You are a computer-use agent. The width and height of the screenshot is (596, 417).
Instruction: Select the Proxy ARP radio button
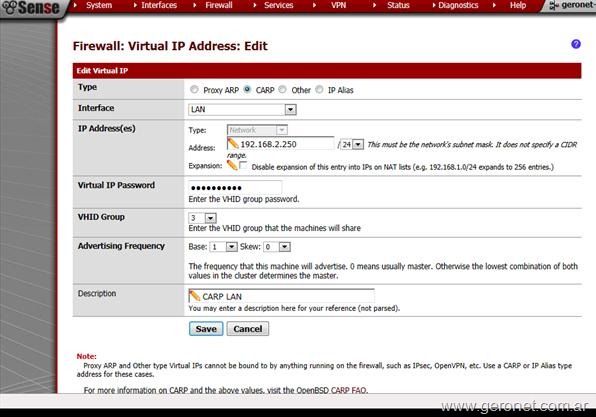pyautogui.click(x=194, y=89)
